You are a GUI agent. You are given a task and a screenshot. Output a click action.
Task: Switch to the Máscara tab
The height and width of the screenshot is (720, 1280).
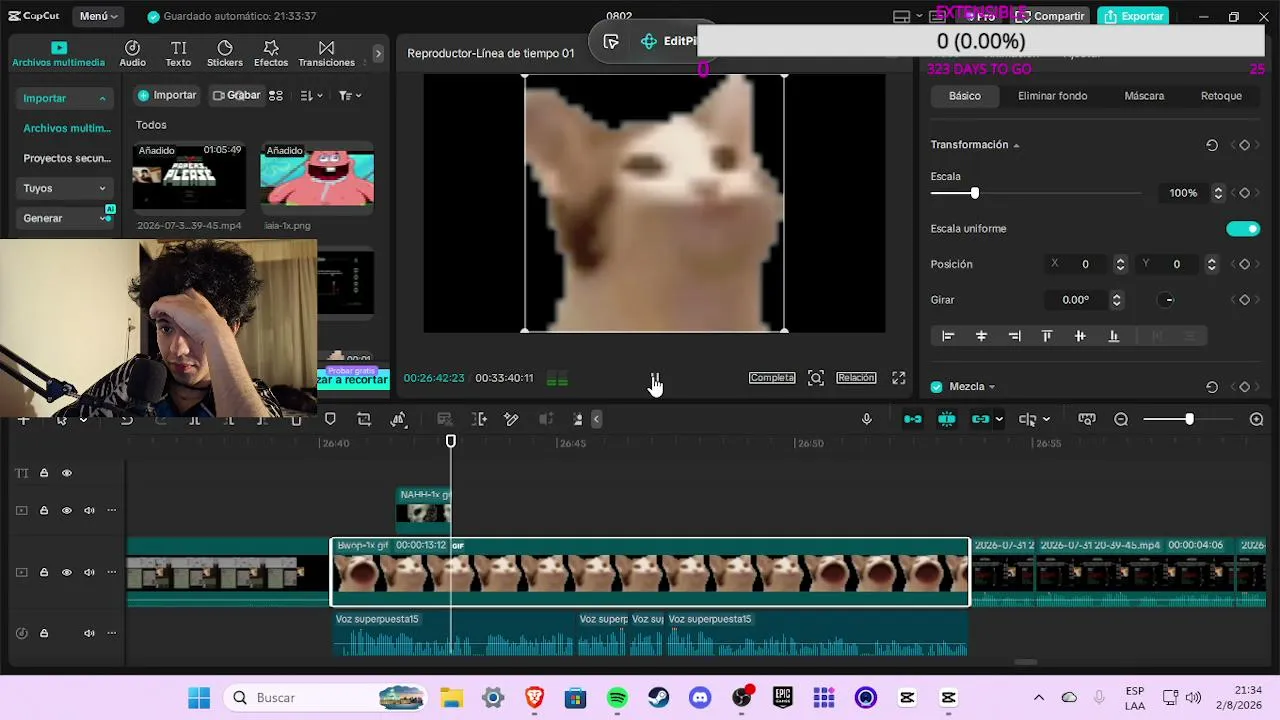click(1144, 96)
